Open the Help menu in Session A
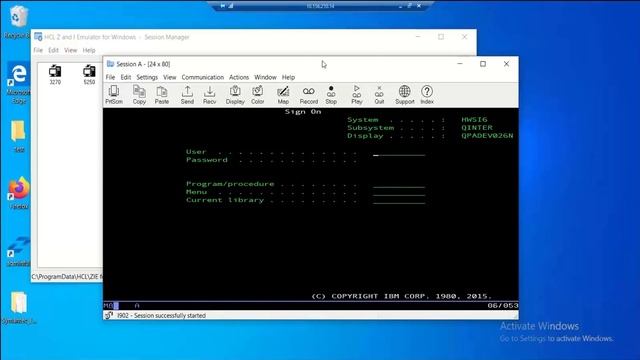Viewport: 640px width, 360px height. pyautogui.click(x=288, y=77)
